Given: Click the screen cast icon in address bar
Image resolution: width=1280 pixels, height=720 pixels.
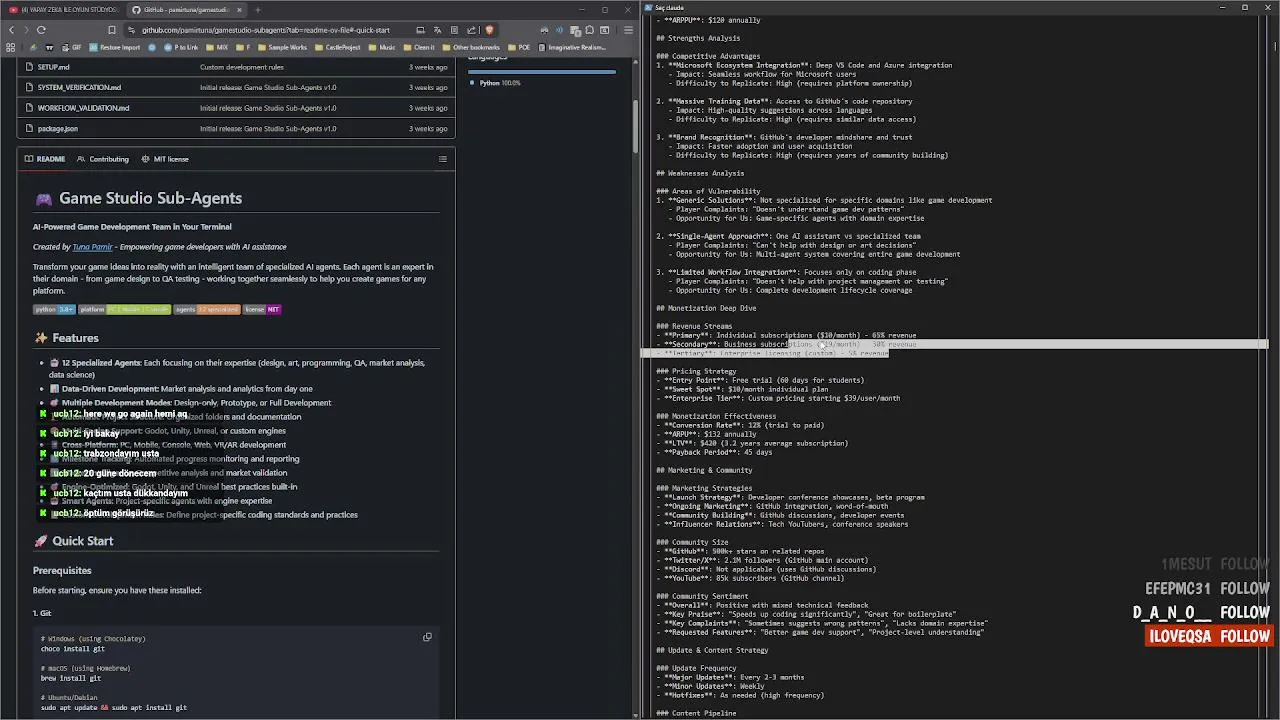Looking at the screenshot, I should click(420, 30).
